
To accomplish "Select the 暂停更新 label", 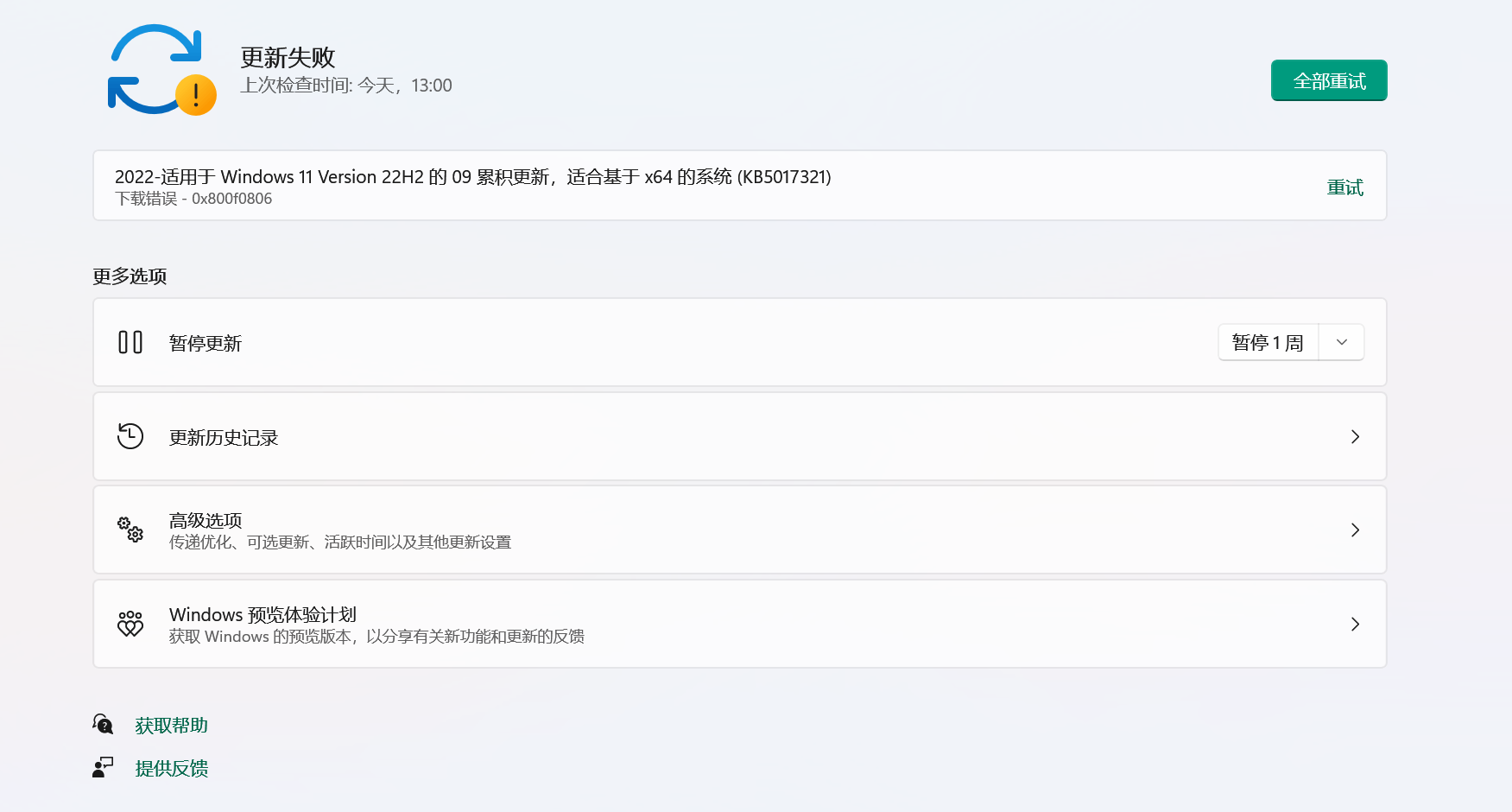I will pos(206,343).
